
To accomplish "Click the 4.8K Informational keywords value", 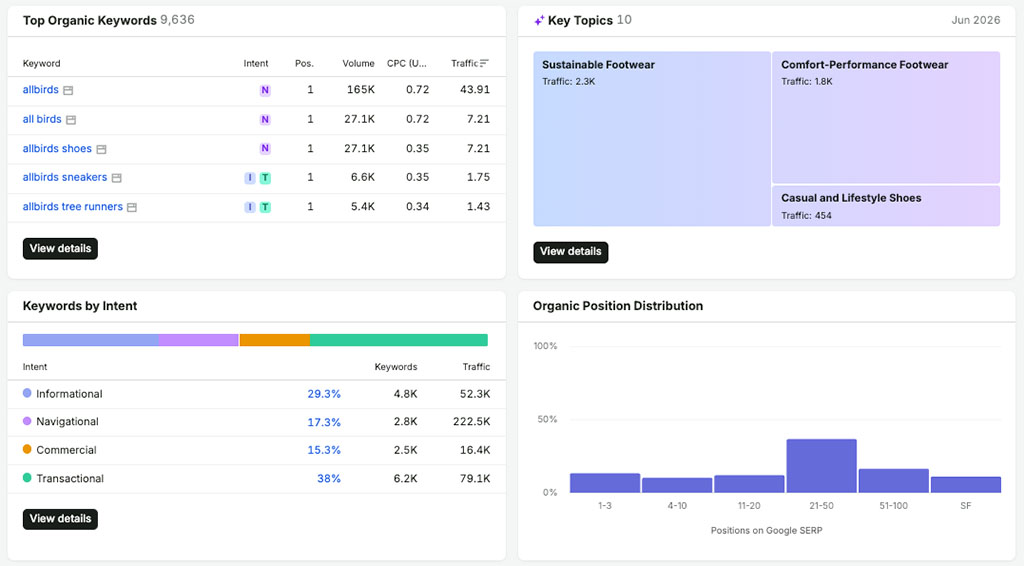I will pos(406,394).
